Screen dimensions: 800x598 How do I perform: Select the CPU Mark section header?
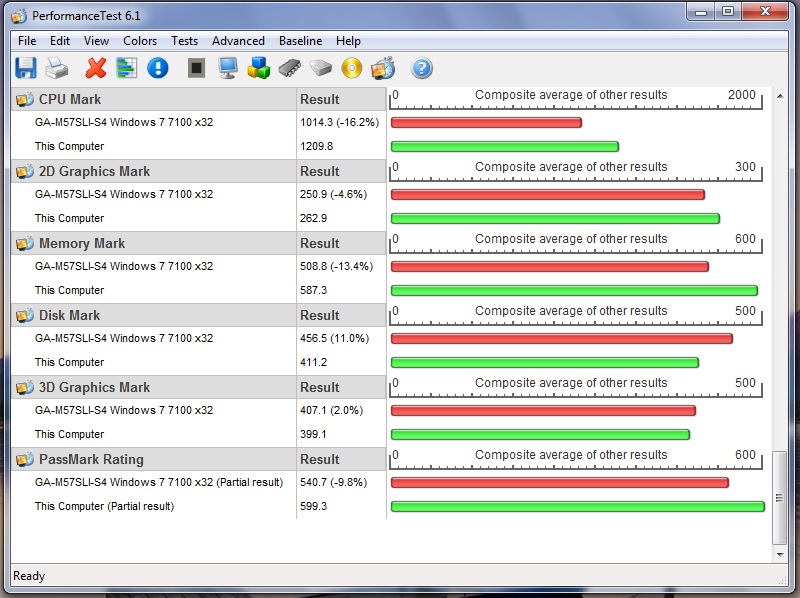[154, 99]
